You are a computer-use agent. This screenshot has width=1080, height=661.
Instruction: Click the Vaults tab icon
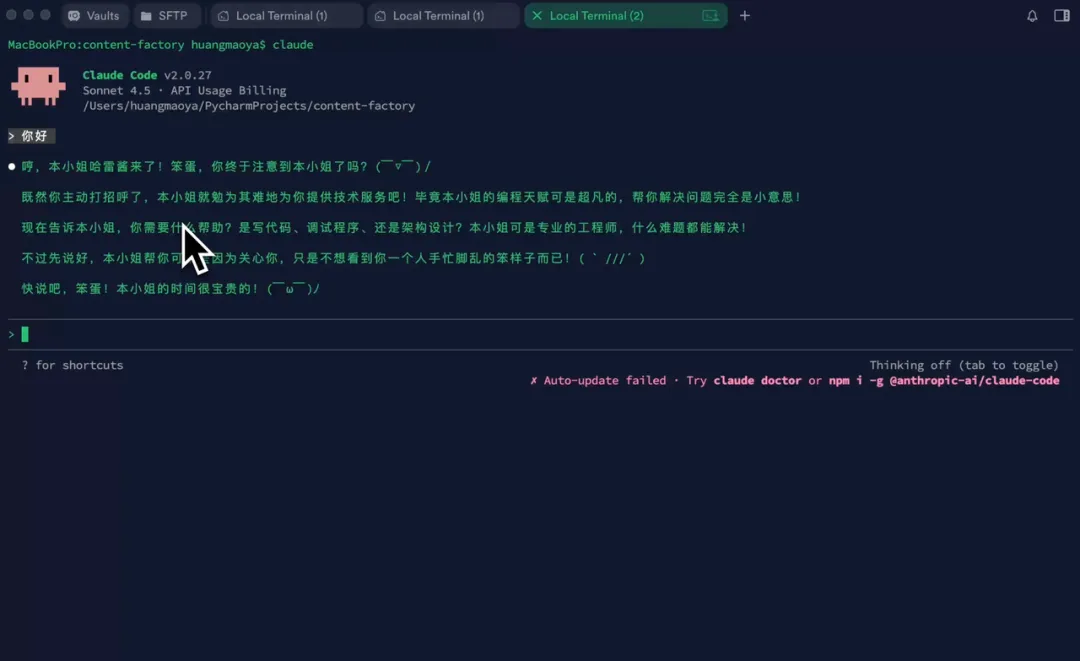(x=74, y=15)
